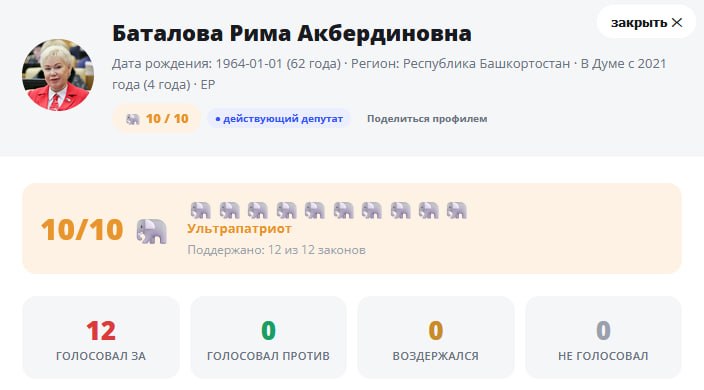704x390 pixels.
Task: Click the Ультрапатриот label
Action: click(x=239, y=229)
